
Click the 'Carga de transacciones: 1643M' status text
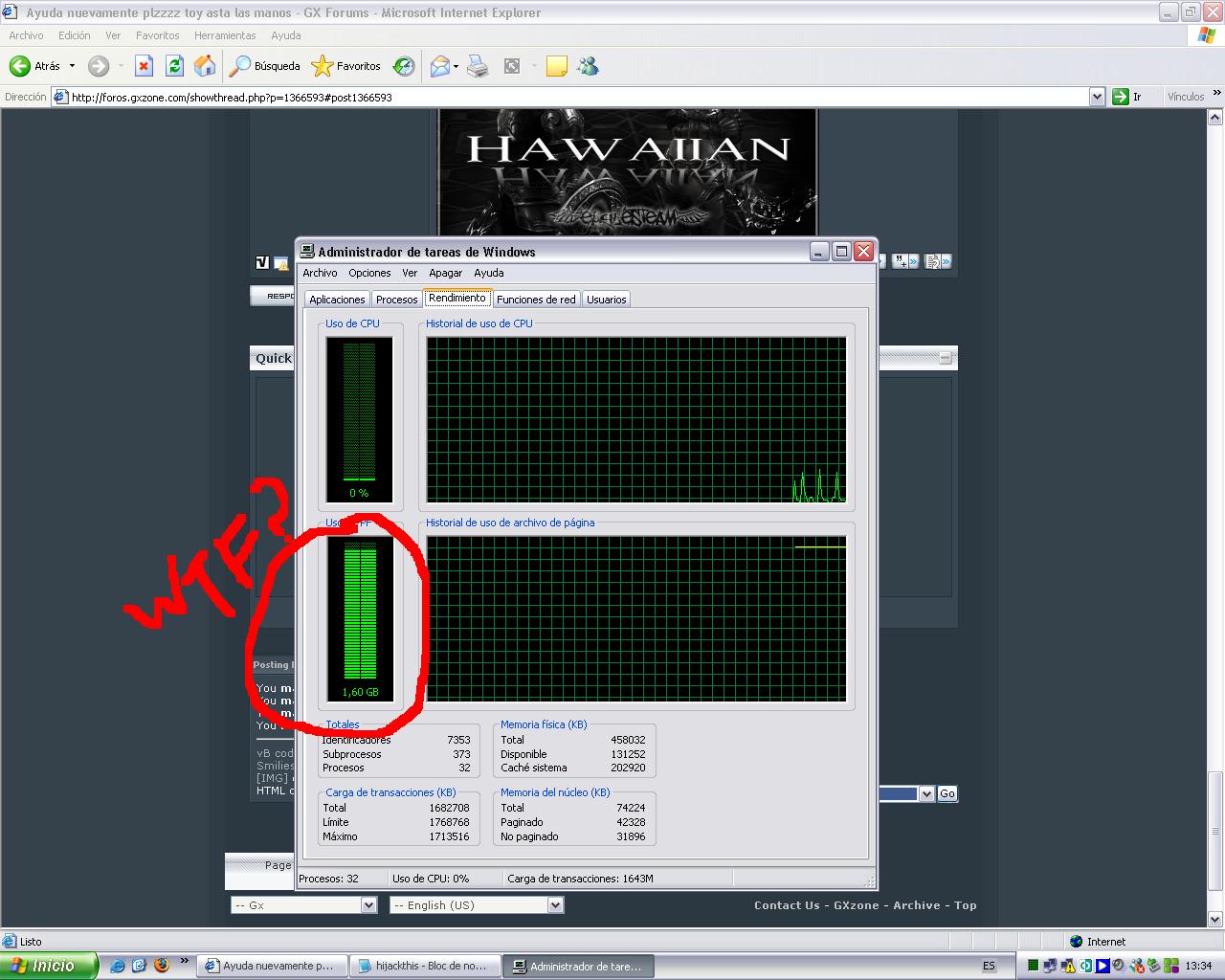pyautogui.click(x=580, y=878)
